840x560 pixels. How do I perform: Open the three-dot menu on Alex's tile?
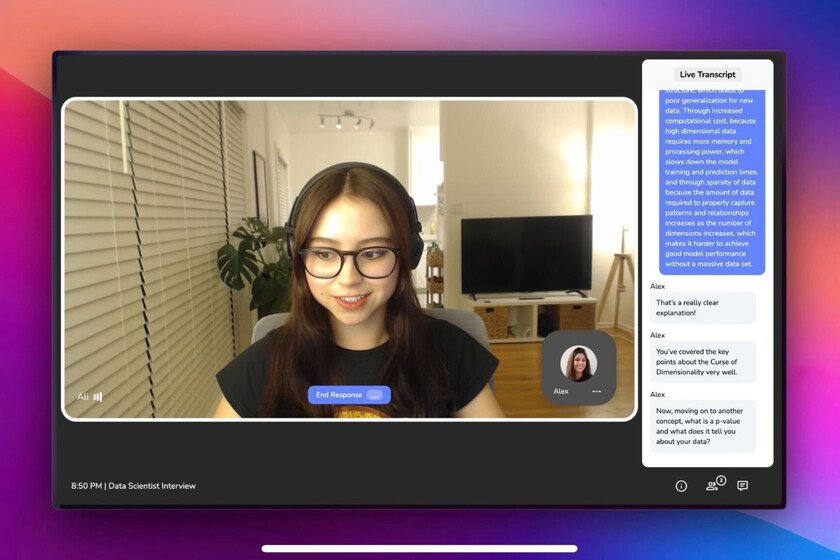point(596,391)
